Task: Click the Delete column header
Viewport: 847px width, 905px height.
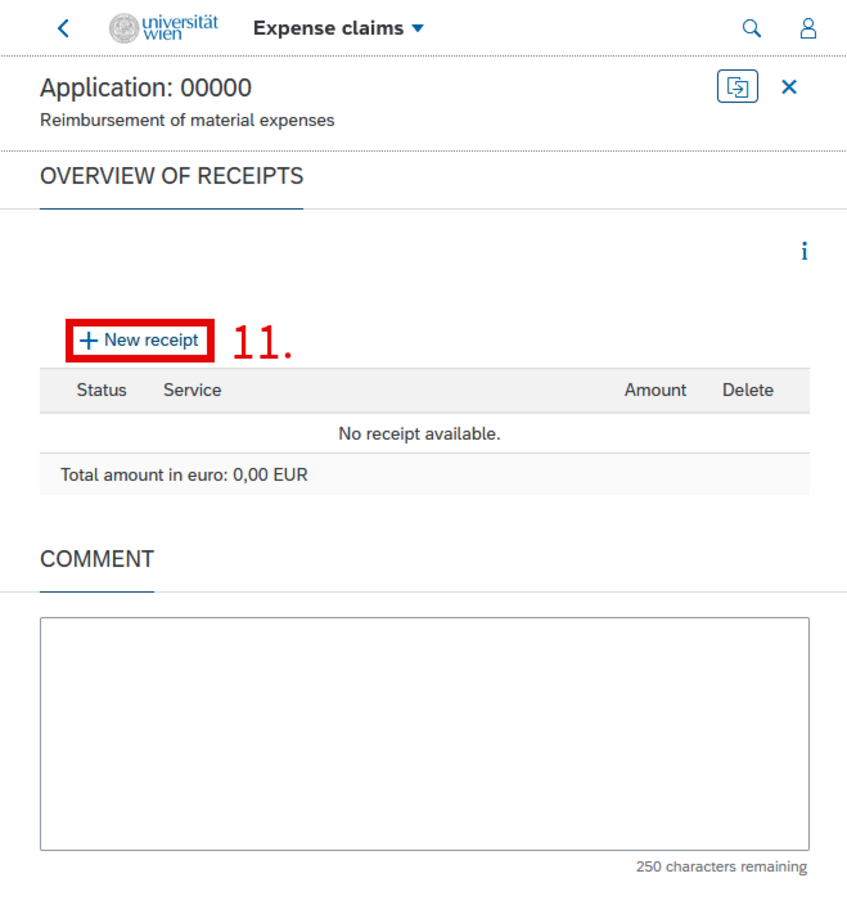Action: (x=748, y=390)
